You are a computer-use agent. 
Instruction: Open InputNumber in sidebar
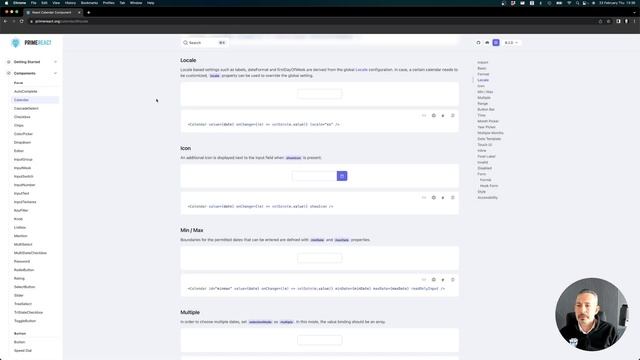24,185
